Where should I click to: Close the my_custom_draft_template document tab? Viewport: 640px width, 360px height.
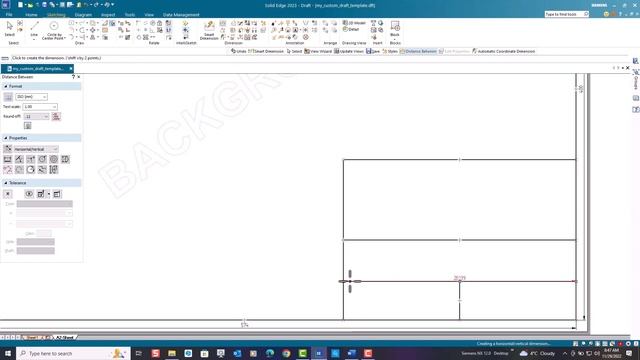tap(71, 69)
